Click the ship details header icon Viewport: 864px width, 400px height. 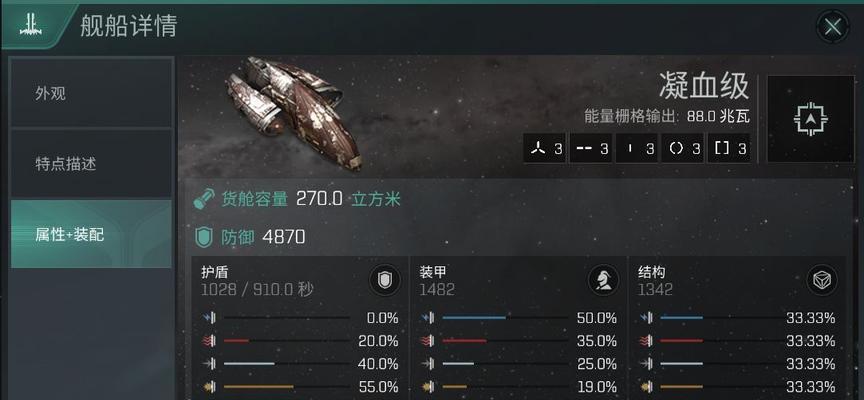pyautogui.click(x=31, y=26)
